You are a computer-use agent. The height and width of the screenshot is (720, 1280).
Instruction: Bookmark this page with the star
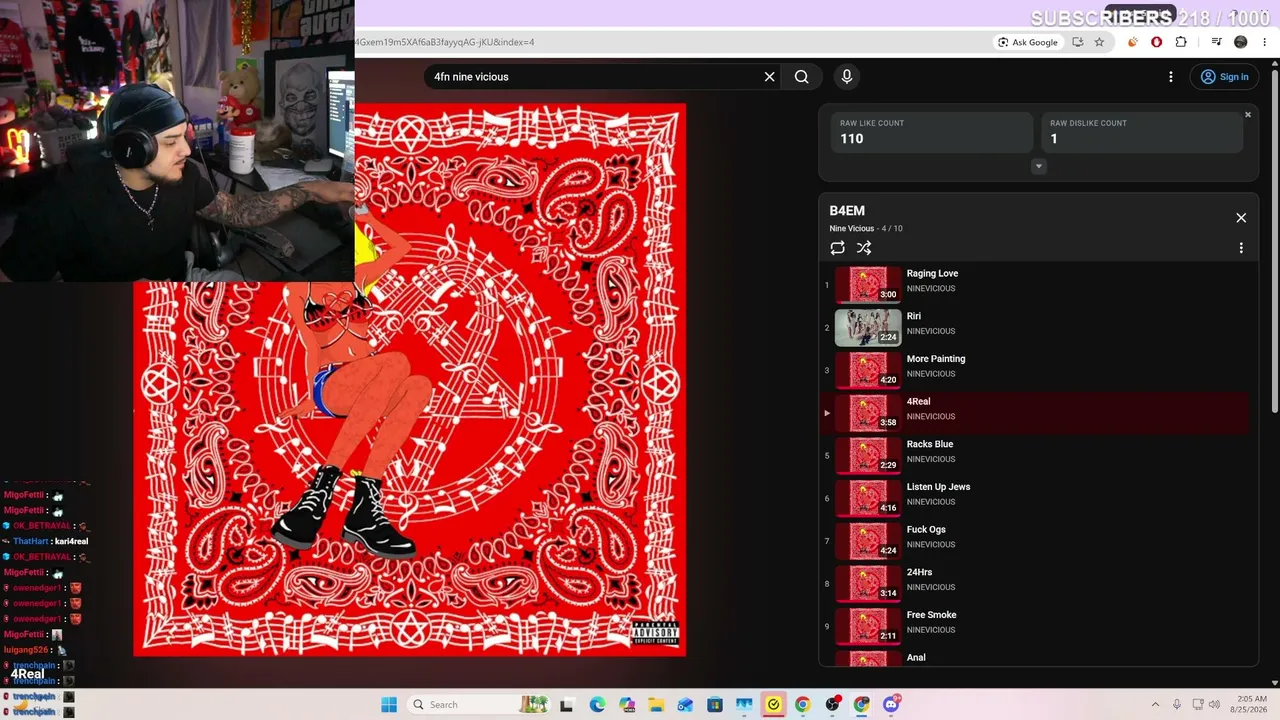click(1099, 42)
